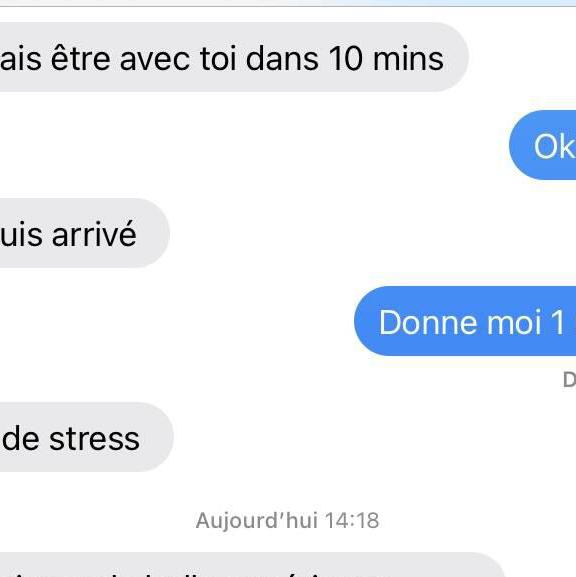Click the word "Aujourd'hui" in the timestamp

[257, 520]
